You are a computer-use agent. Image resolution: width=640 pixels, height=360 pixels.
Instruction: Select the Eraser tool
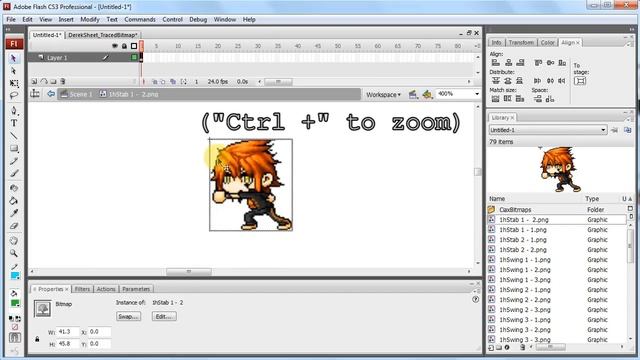click(x=14, y=226)
